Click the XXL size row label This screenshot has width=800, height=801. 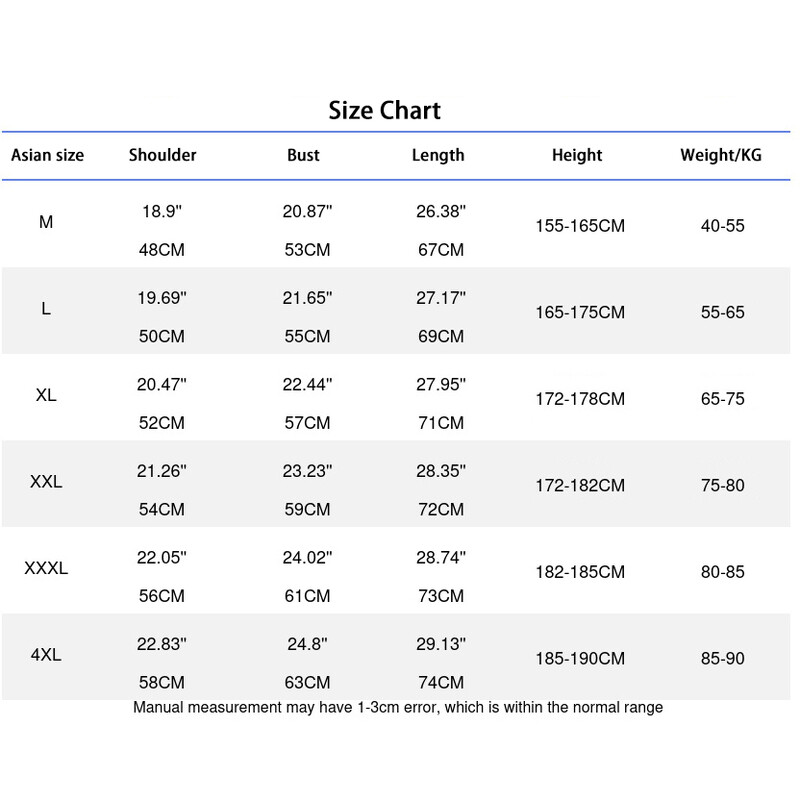coord(46,482)
